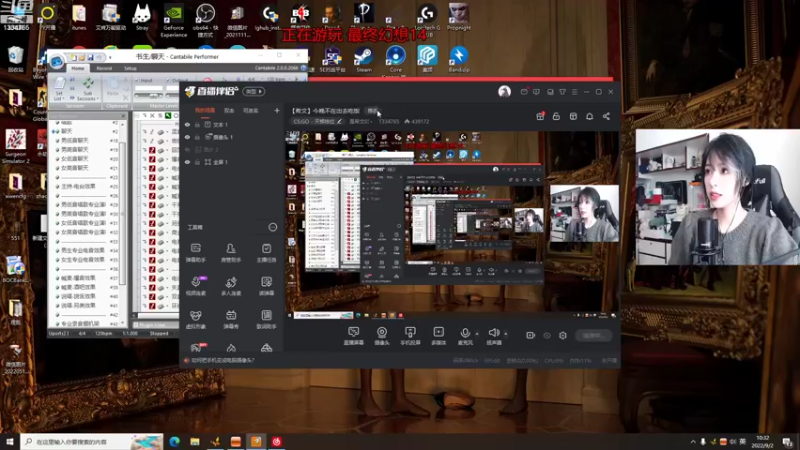Click Paste button in Cantabile
This screenshot has width=800, height=450.
tap(113, 88)
